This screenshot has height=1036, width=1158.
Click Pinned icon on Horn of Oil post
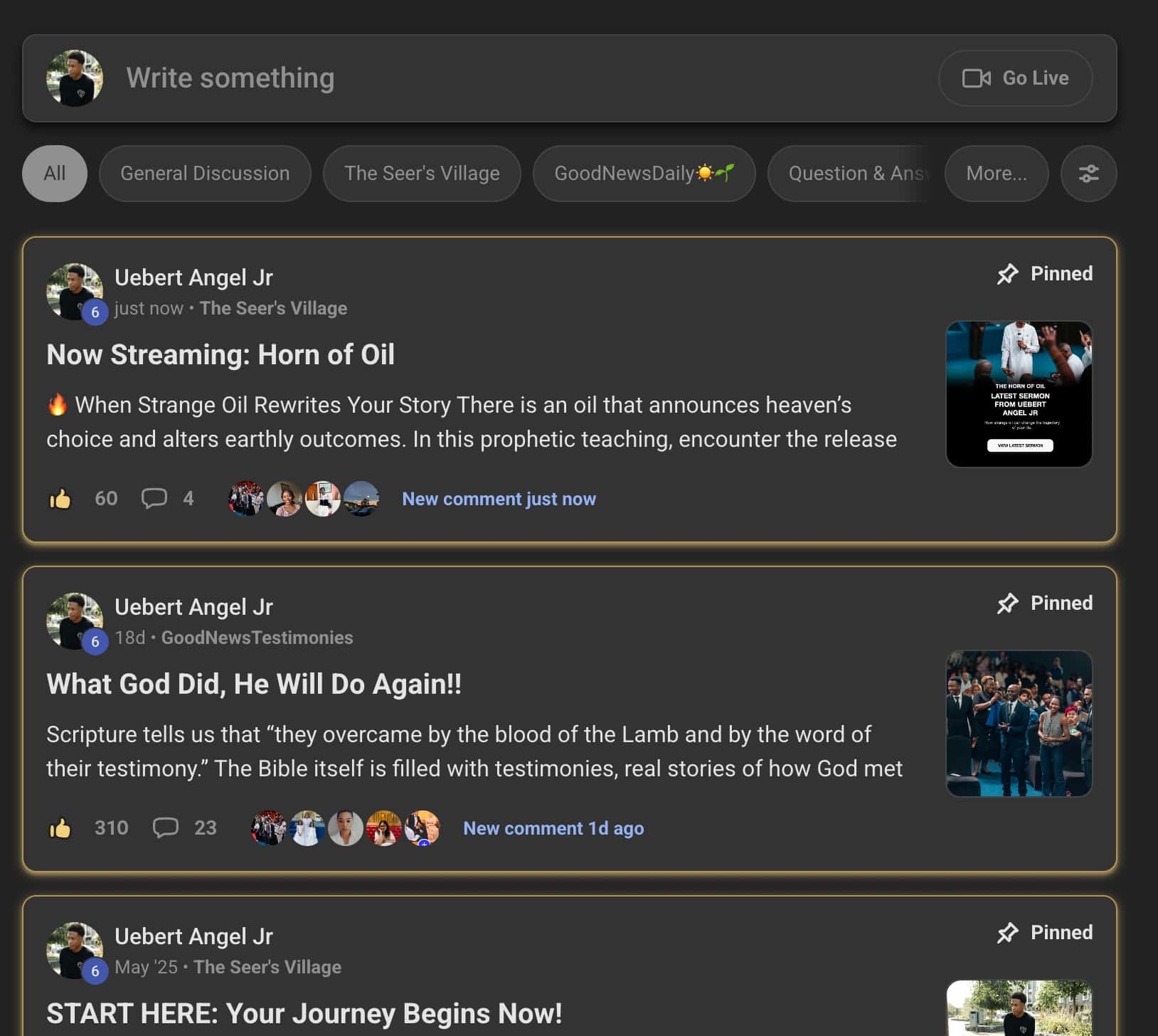(x=1007, y=274)
